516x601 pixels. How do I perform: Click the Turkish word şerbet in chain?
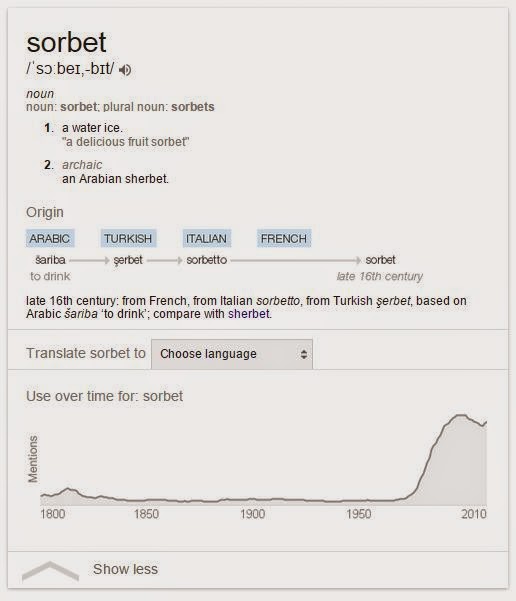[128, 260]
